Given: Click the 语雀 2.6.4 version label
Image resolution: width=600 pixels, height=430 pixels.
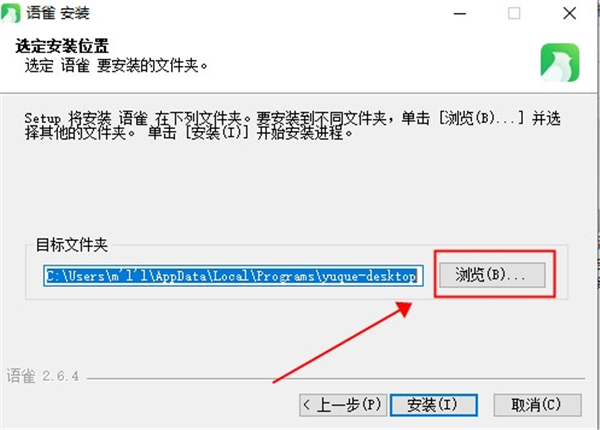Looking at the screenshot, I should click(42, 376).
